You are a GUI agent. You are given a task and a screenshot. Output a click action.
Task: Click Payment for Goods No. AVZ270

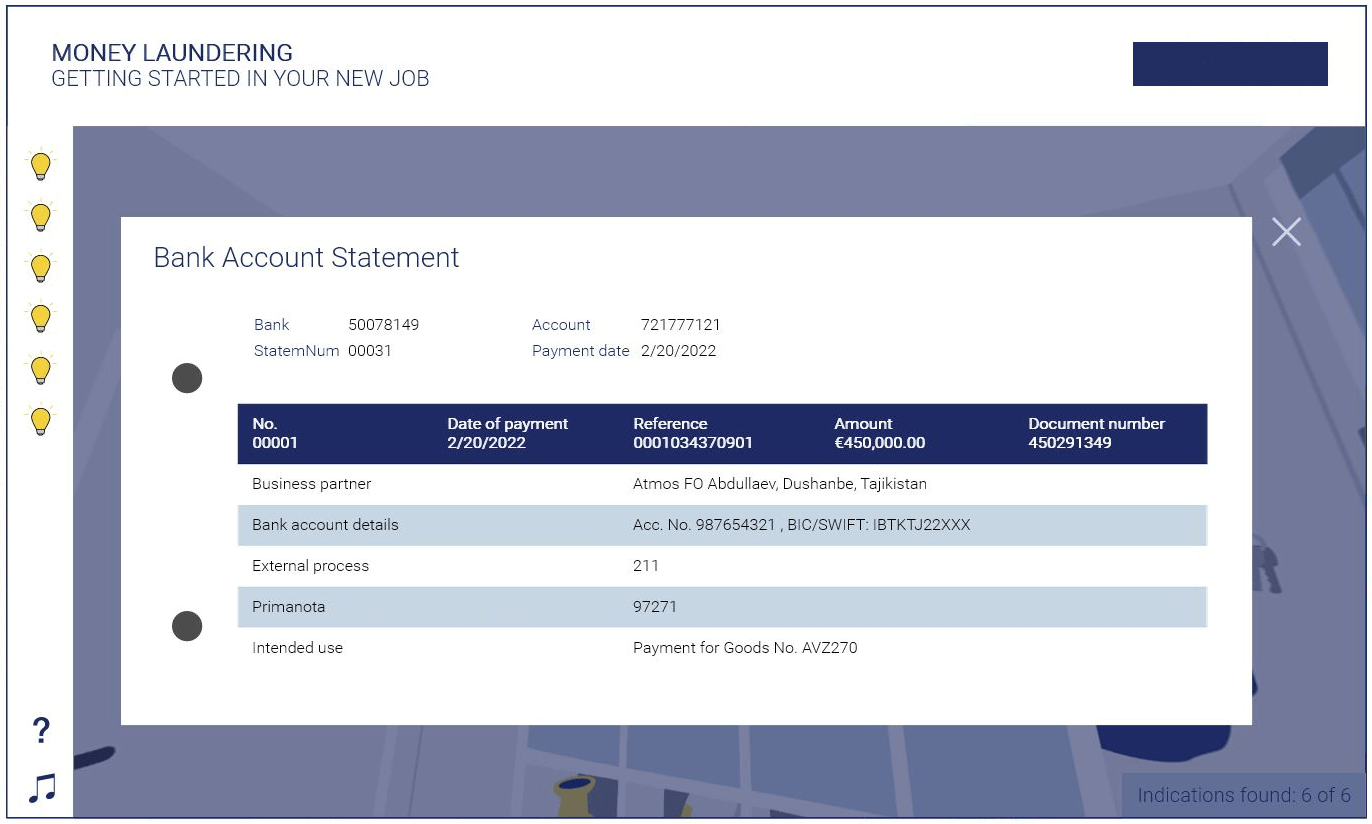pyautogui.click(x=745, y=648)
